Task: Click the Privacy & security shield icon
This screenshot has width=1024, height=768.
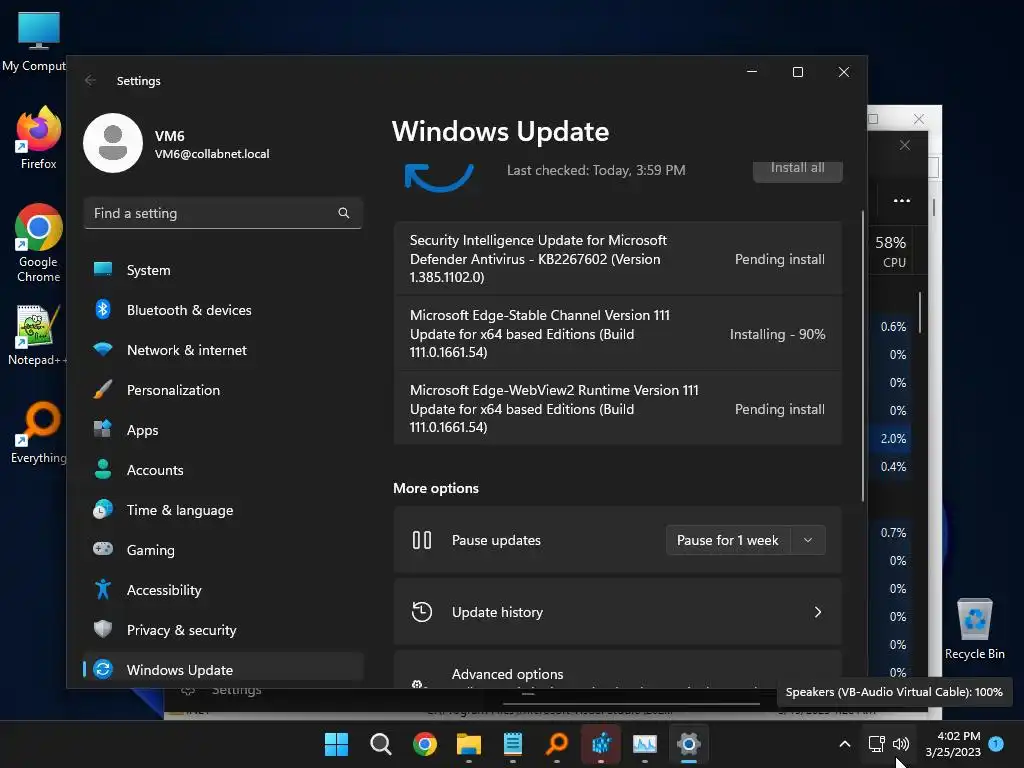Action: [x=103, y=629]
